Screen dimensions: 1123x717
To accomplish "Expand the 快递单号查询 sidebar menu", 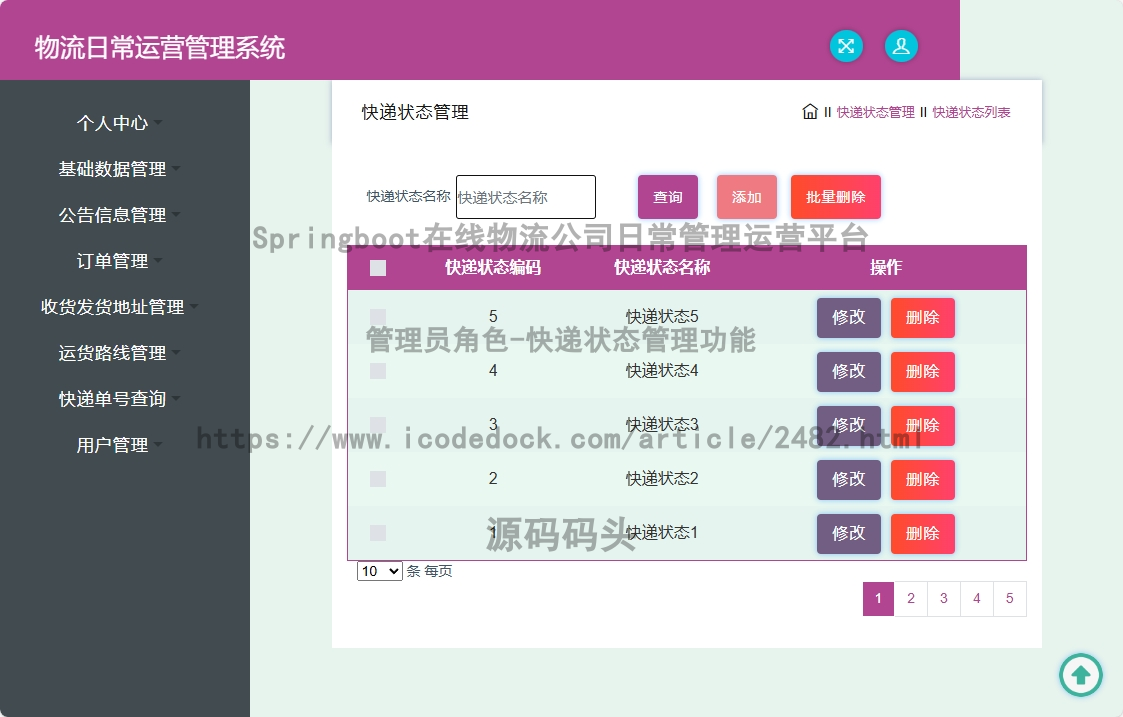I will pyautogui.click(x=119, y=399).
